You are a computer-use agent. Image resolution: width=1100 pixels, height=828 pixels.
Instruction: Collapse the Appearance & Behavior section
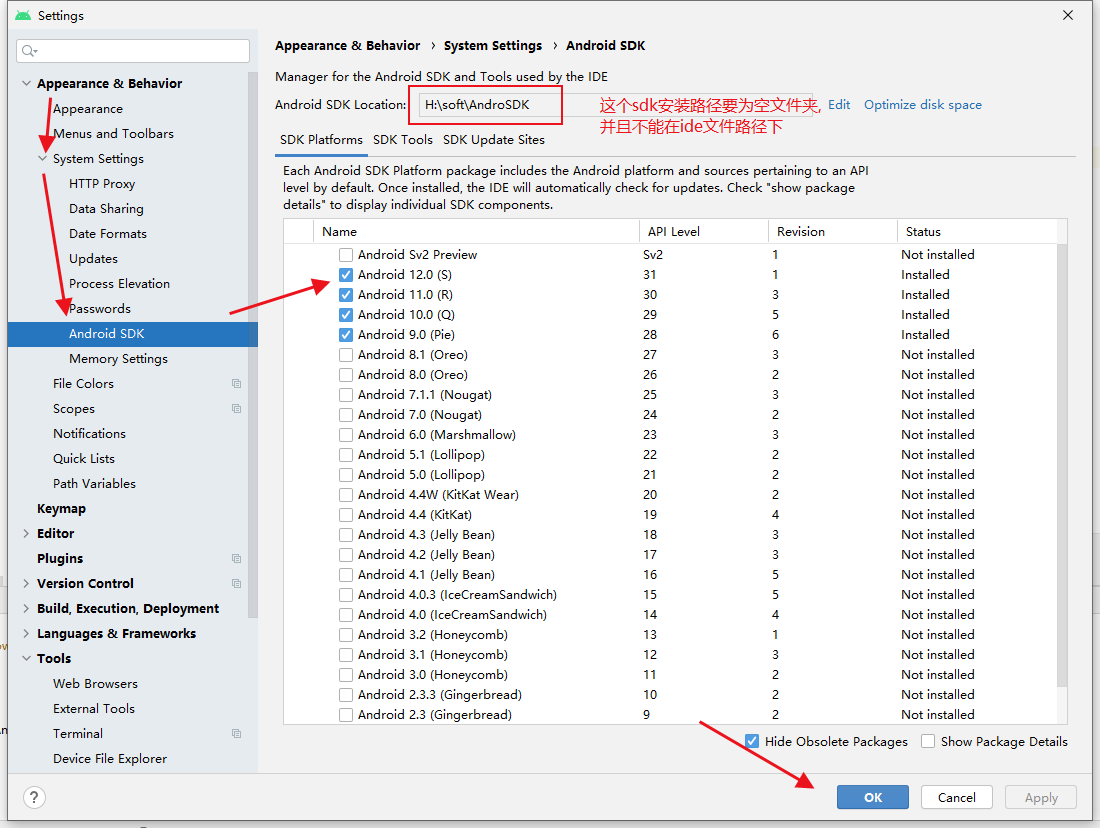point(26,83)
